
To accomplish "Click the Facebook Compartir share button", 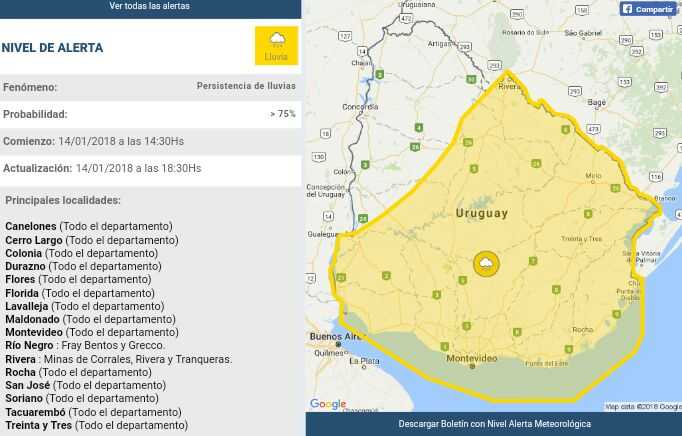I will pos(648,9).
